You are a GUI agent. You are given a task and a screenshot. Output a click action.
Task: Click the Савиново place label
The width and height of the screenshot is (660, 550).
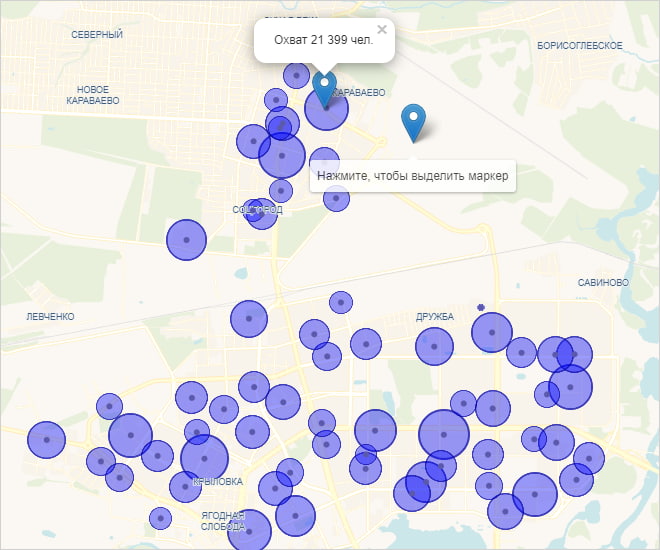pyautogui.click(x=602, y=283)
